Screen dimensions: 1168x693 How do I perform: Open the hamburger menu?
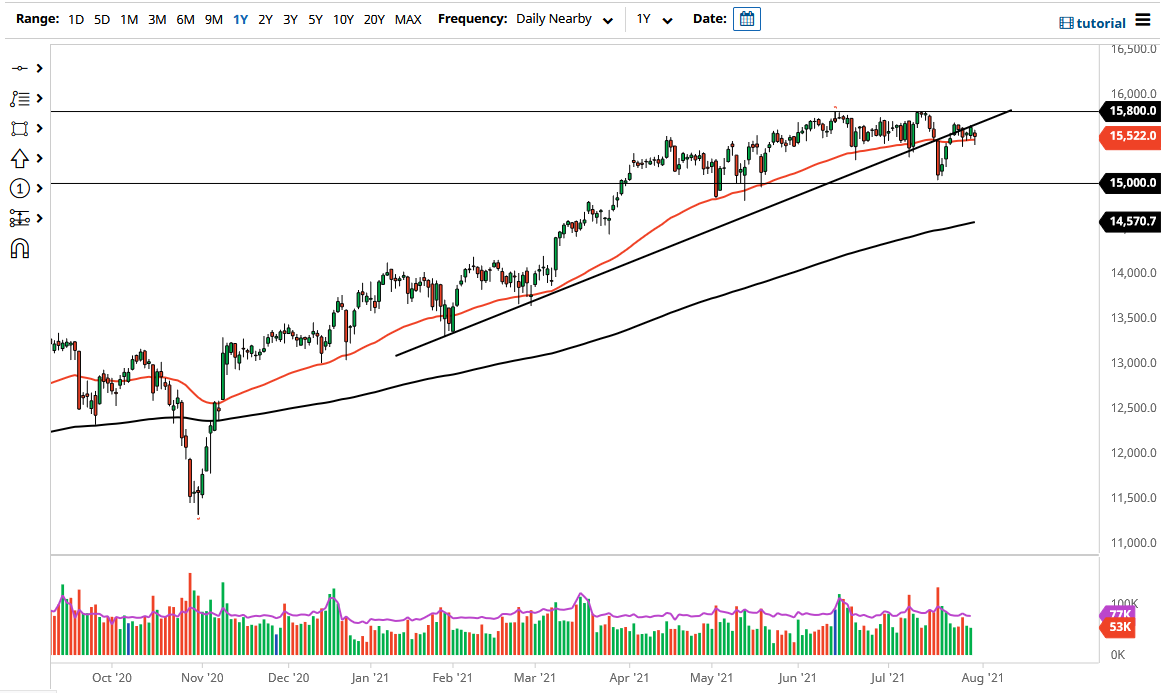tap(1145, 20)
